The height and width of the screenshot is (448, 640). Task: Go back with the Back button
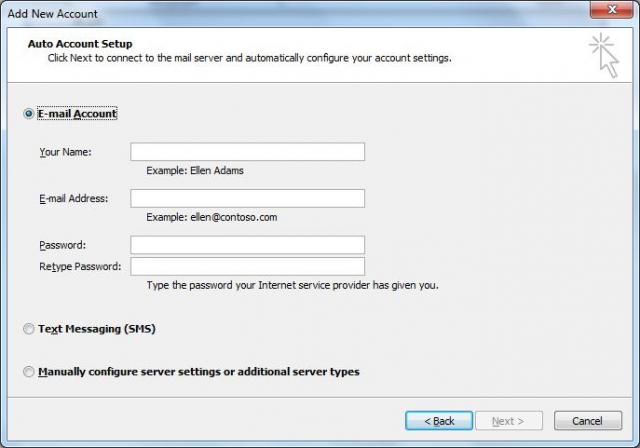(x=438, y=421)
